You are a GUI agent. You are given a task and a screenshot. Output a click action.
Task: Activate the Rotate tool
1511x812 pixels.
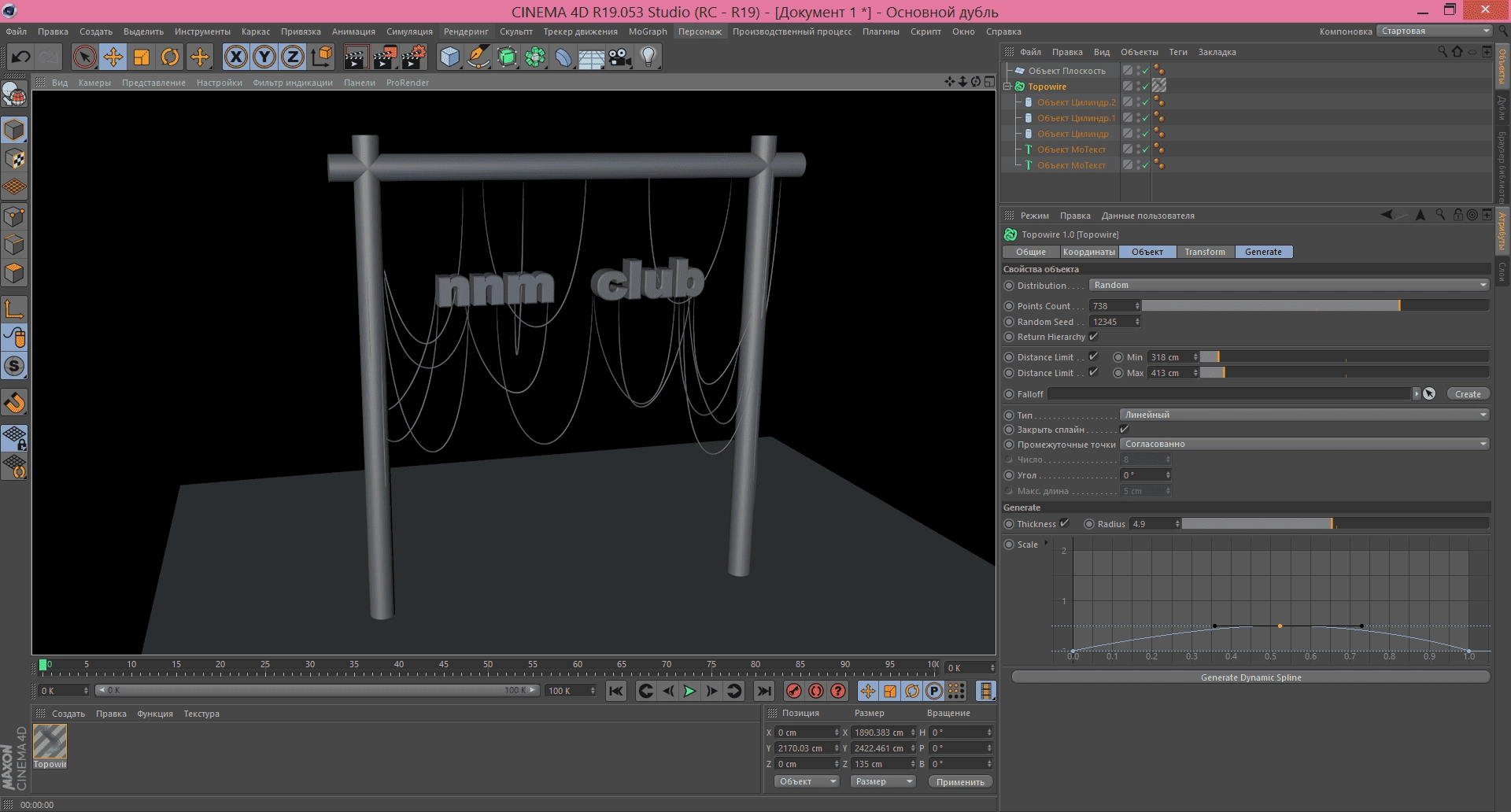tap(170, 57)
